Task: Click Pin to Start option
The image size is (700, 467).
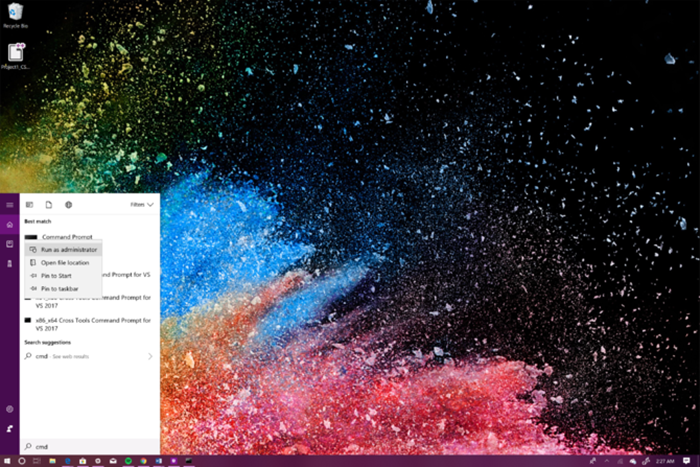Action: 56,275
